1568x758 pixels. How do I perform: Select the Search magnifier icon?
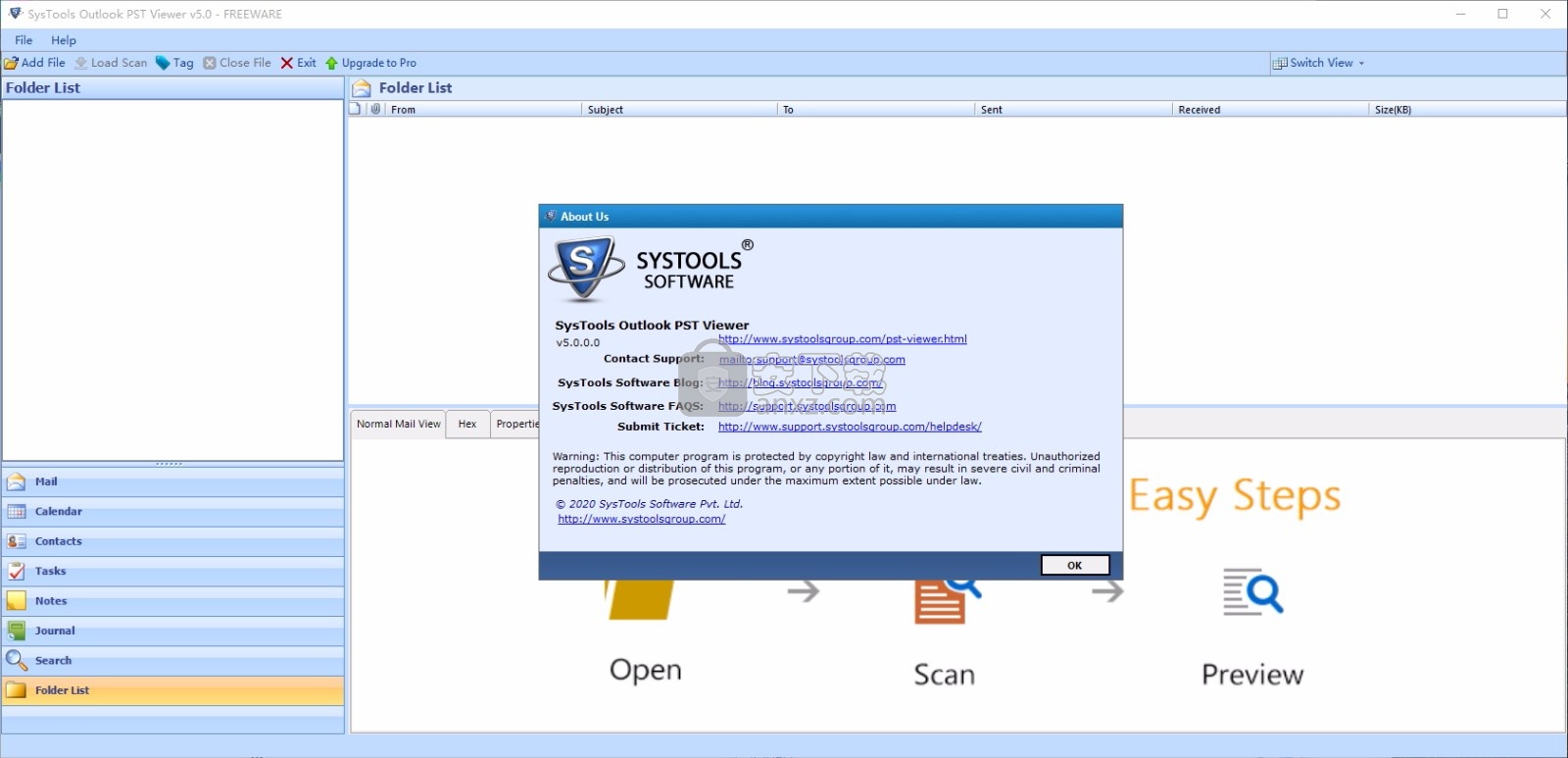coord(17,661)
